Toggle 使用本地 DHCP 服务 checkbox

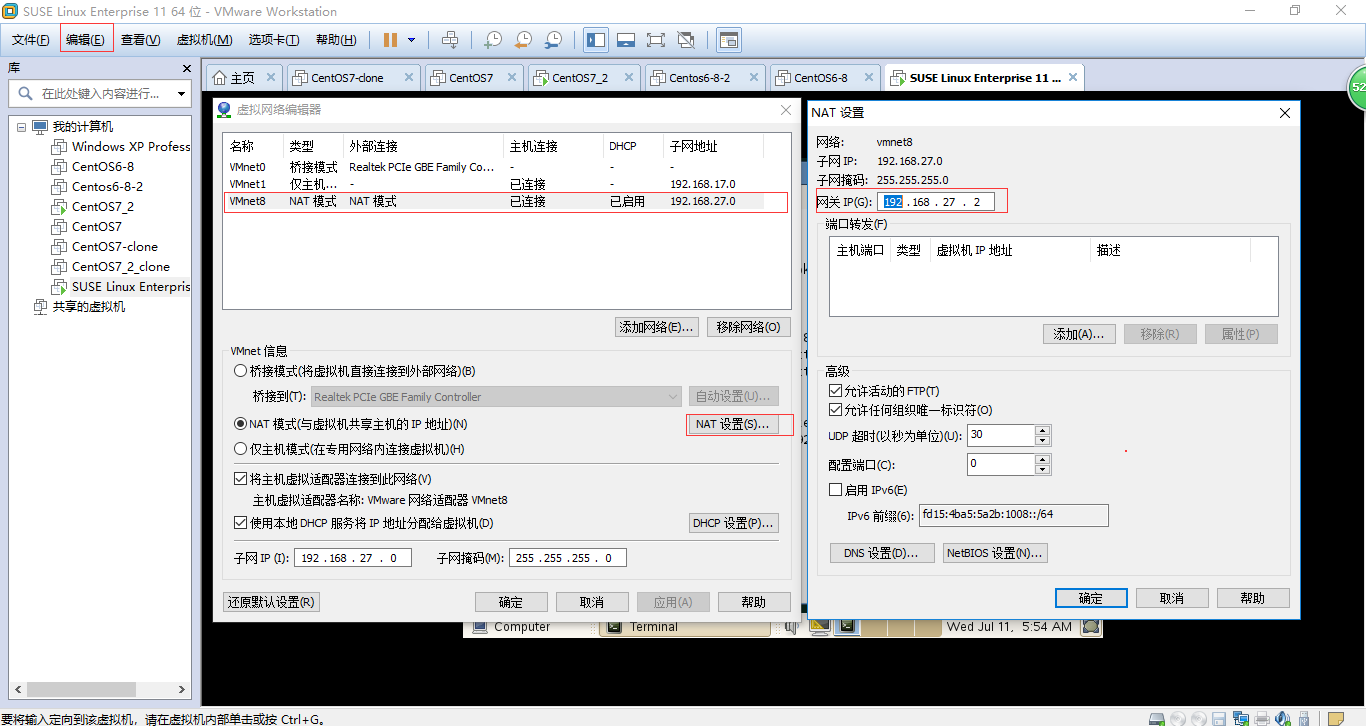point(240,523)
